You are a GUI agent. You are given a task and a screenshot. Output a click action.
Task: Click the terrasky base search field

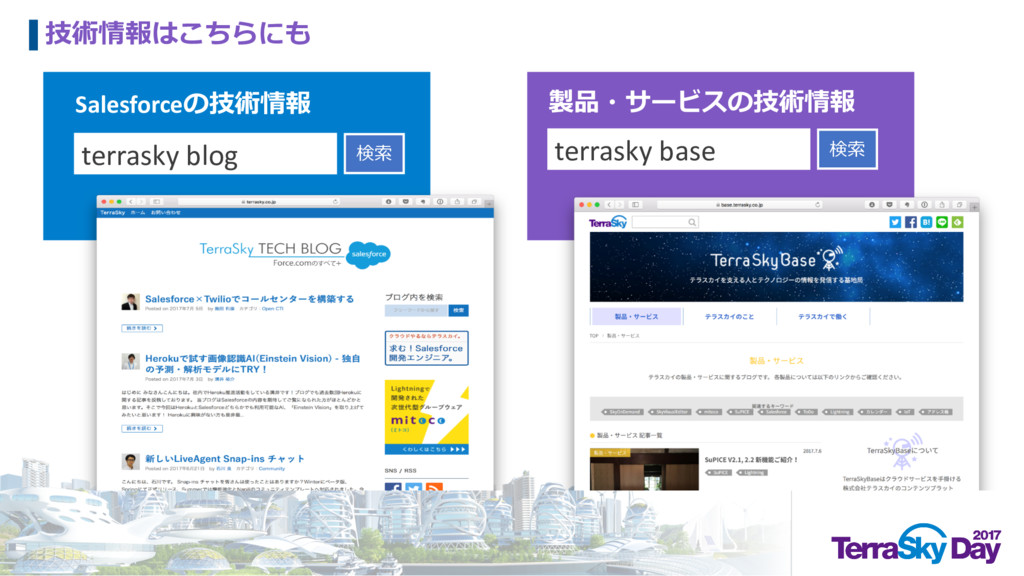tap(679, 150)
